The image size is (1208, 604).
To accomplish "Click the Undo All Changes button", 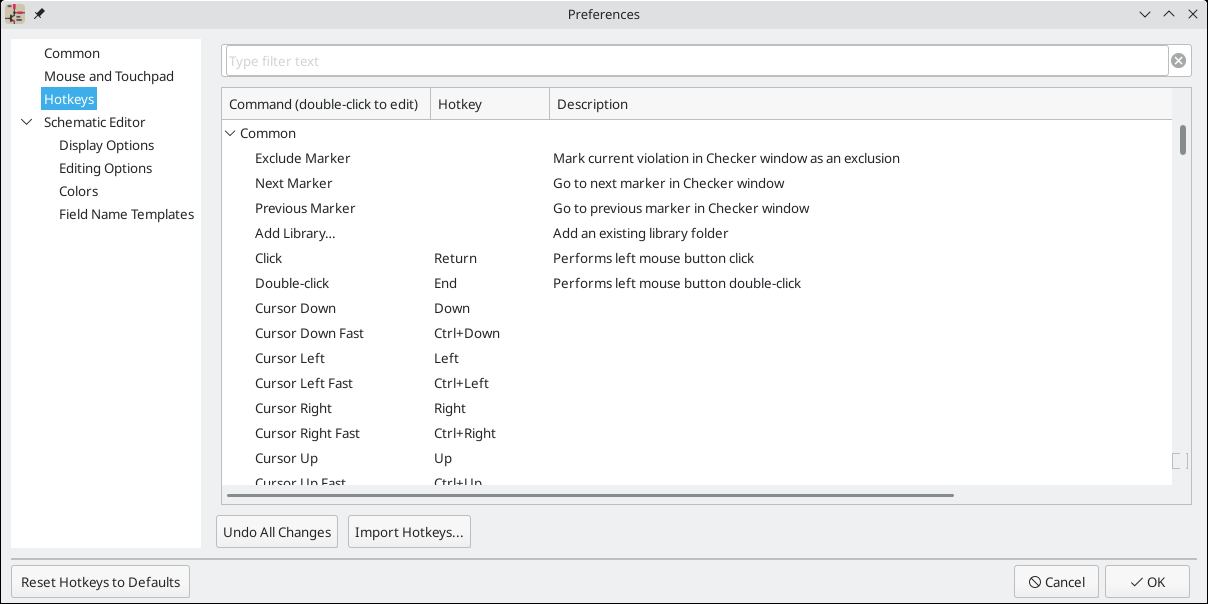I will point(277,532).
